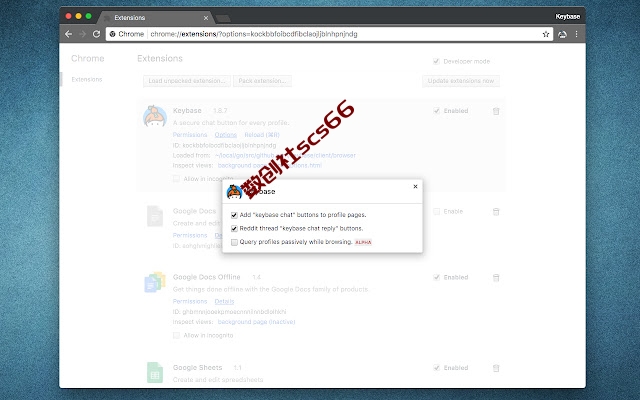Click the chrome://extensions address bar

(329, 34)
